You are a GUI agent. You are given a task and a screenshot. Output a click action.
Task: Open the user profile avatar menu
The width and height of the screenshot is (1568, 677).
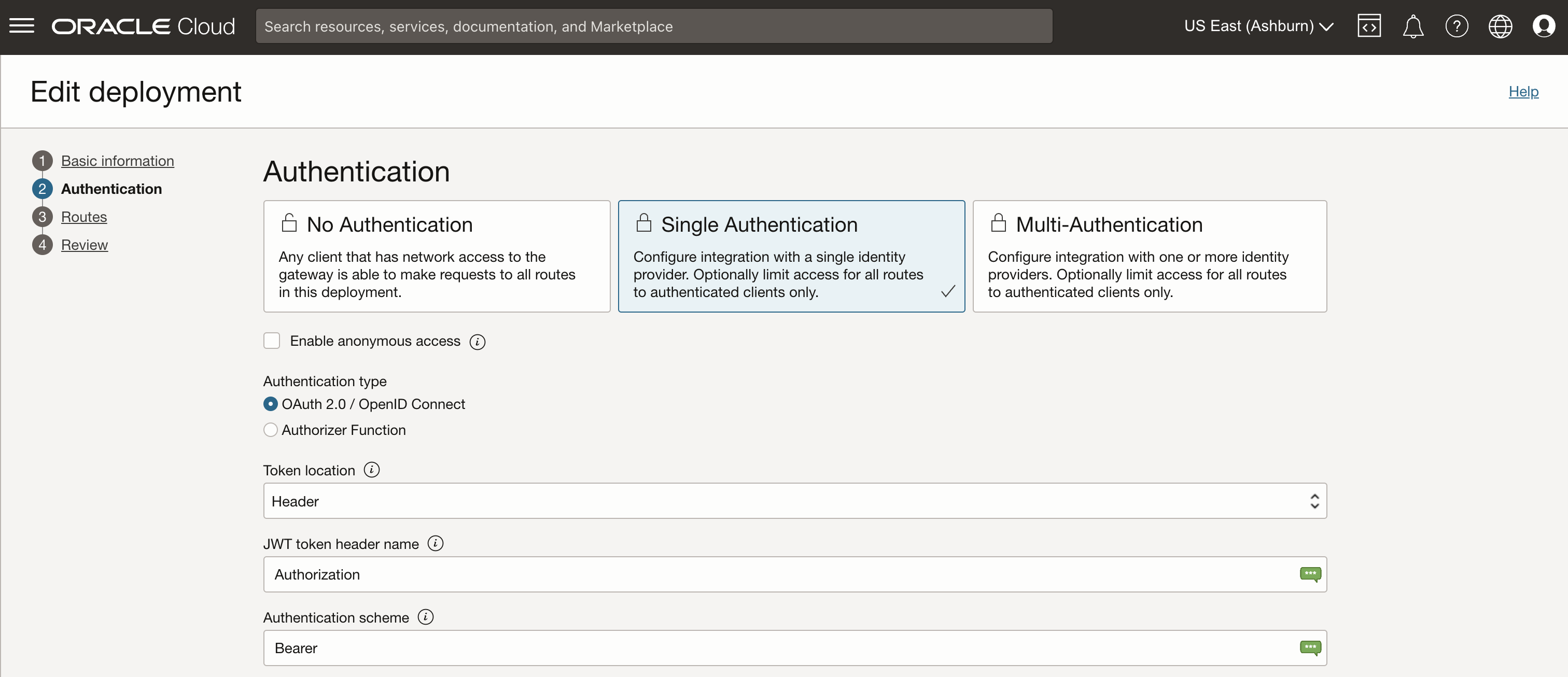click(1545, 25)
